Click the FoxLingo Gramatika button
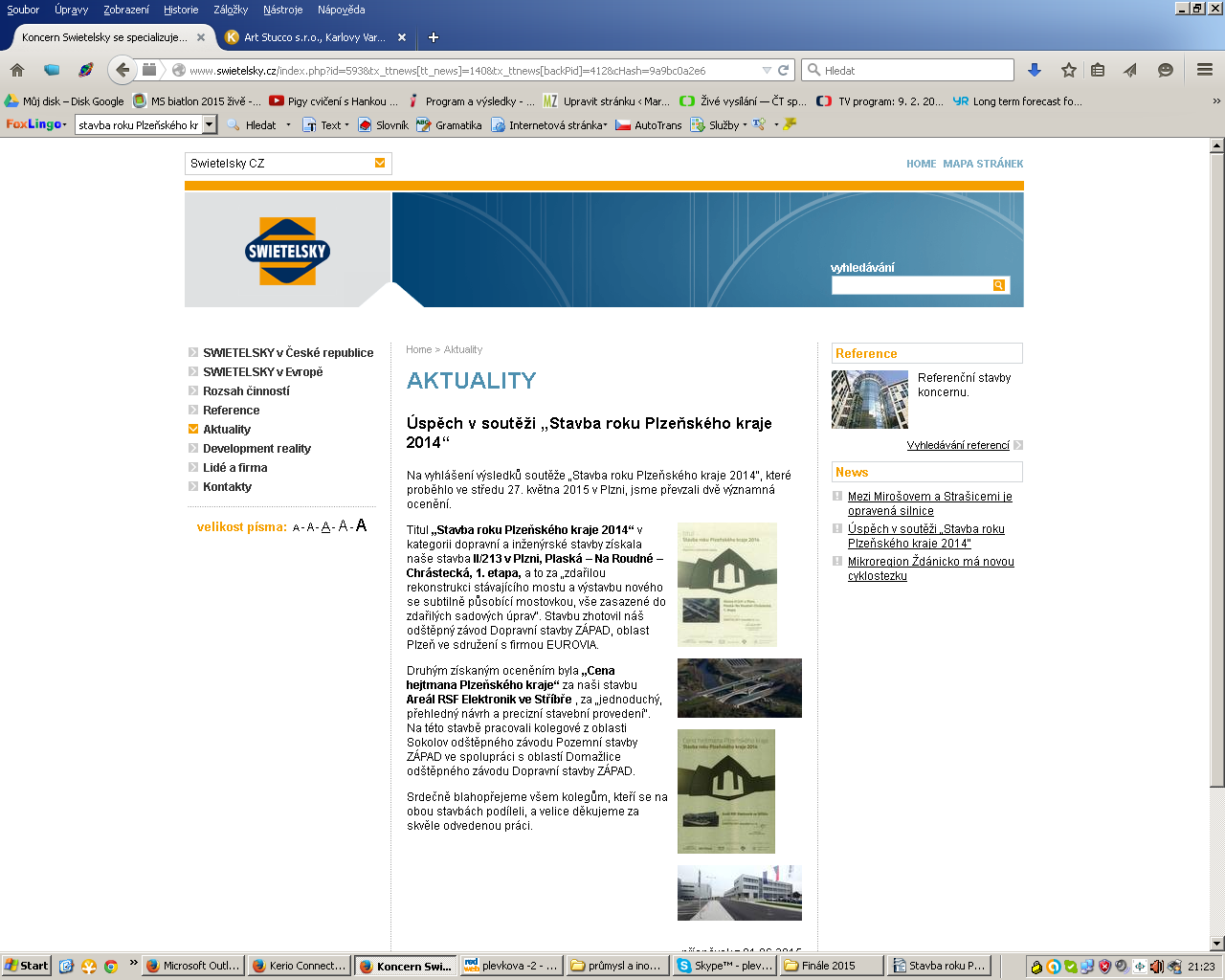This screenshot has width=1225, height=980. click(x=449, y=124)
